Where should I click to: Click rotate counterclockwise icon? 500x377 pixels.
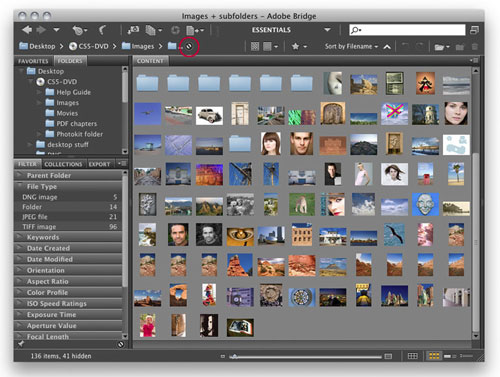pos(405,46)
